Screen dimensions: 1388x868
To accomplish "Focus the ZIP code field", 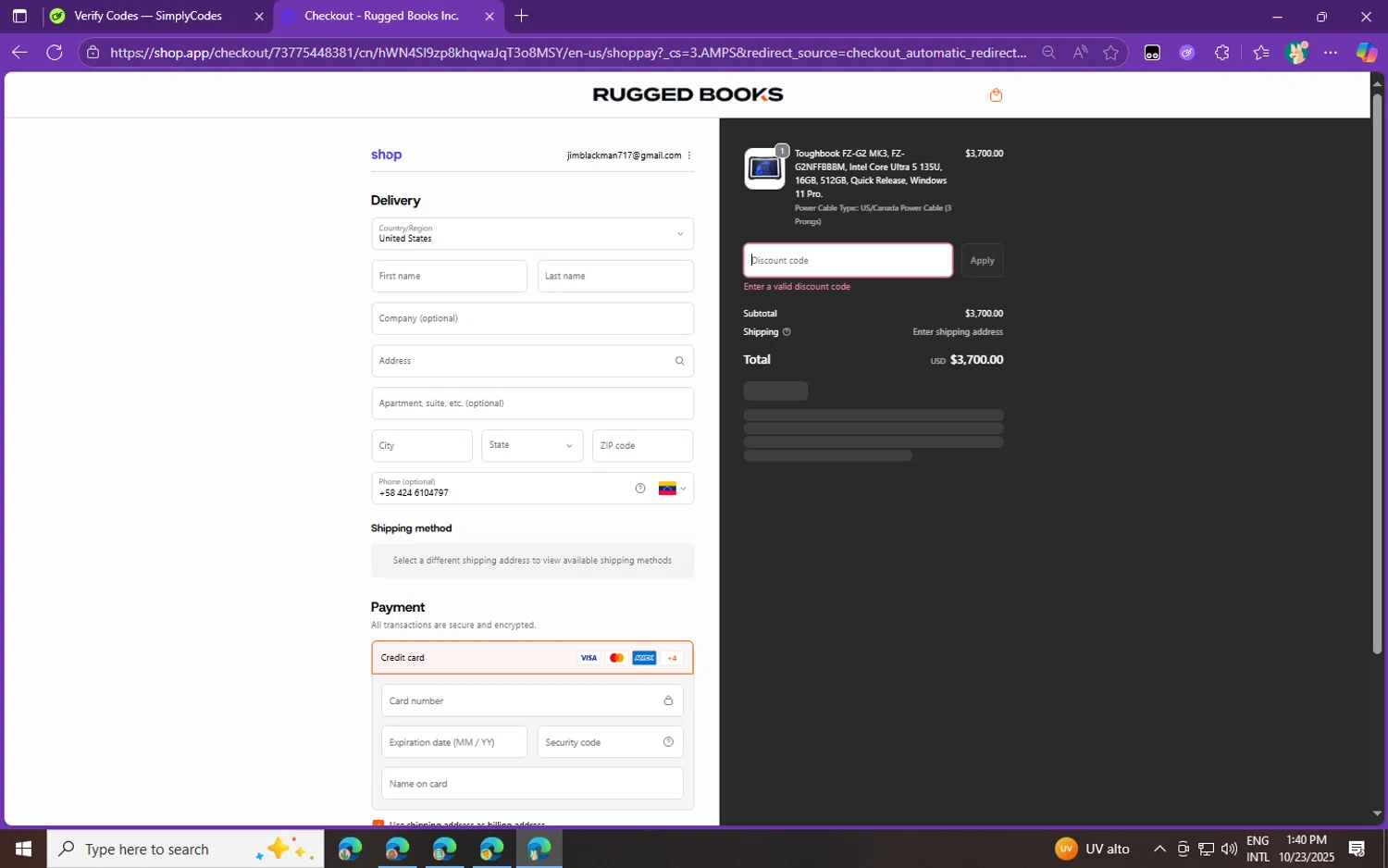I will coord(642,445).
